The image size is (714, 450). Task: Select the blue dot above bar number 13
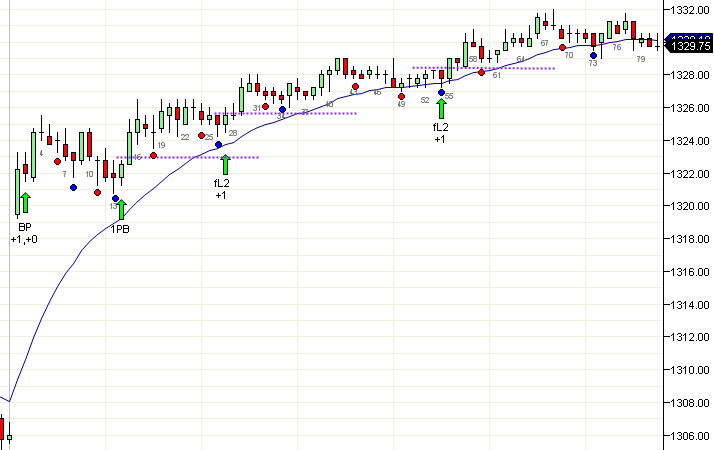pos(116,199)
